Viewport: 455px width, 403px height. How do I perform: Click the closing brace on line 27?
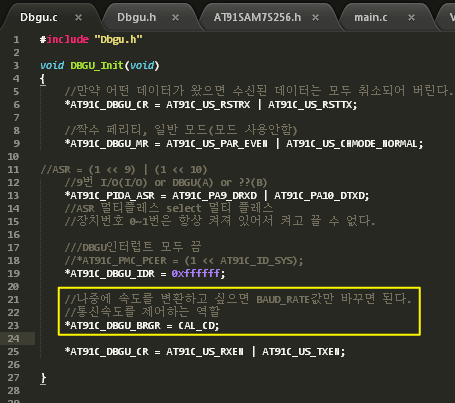coord(43,378)
